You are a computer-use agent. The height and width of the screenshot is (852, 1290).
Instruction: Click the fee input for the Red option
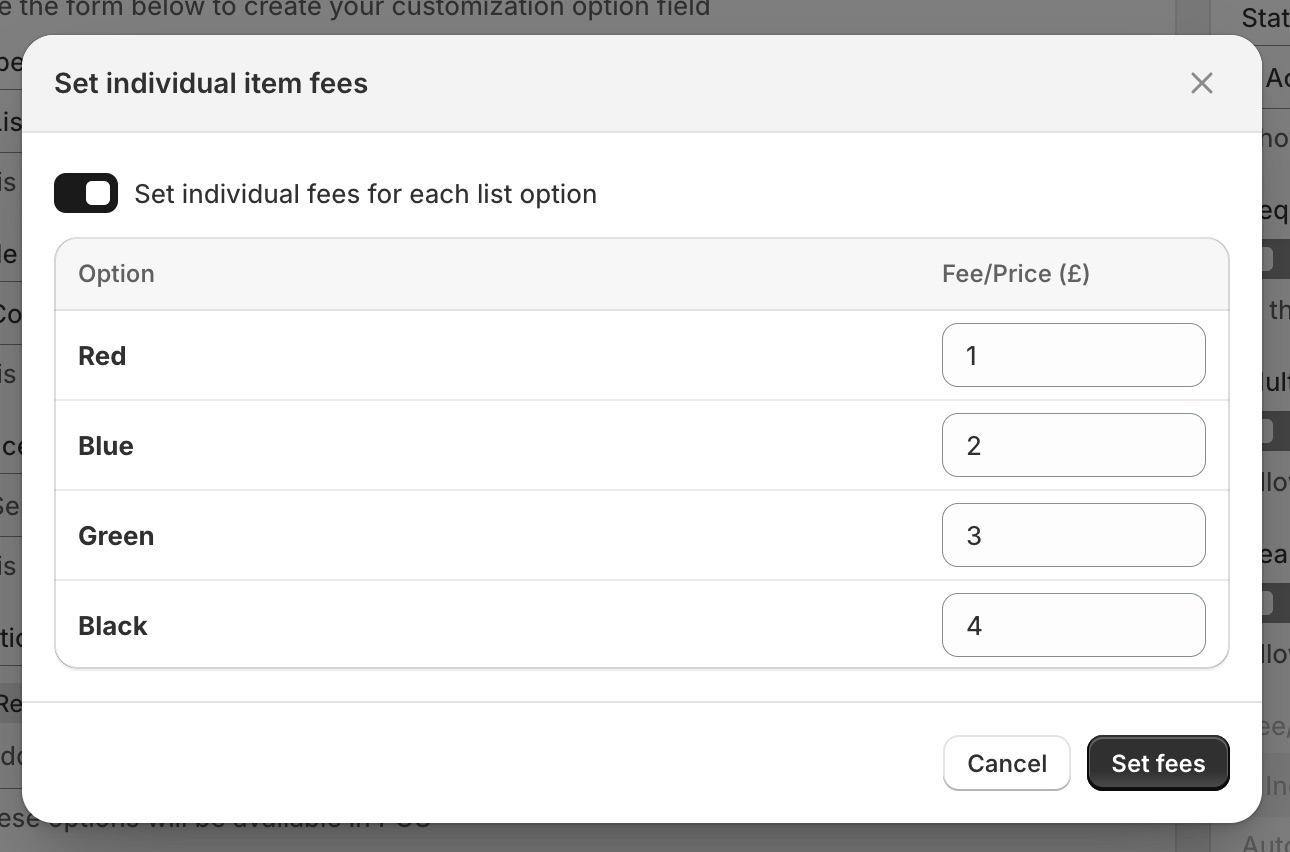coord(1073,355)
